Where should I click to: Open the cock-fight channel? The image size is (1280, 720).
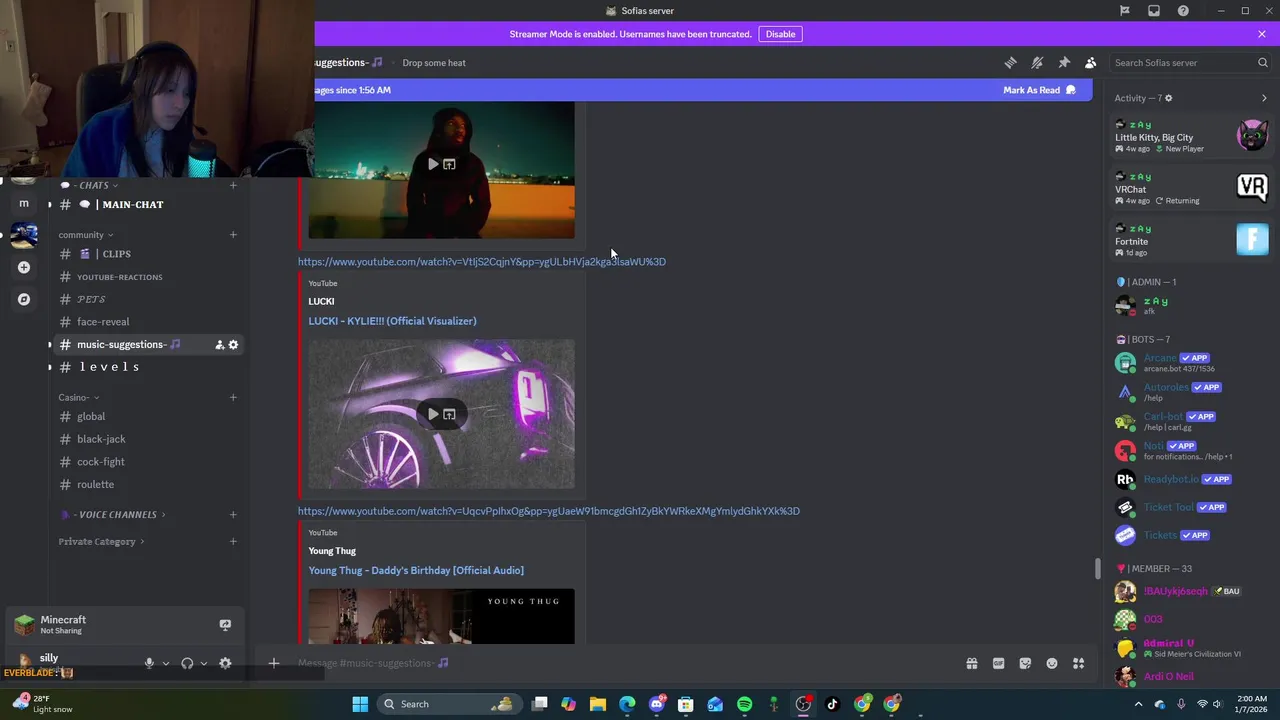[x=147, y=462]
